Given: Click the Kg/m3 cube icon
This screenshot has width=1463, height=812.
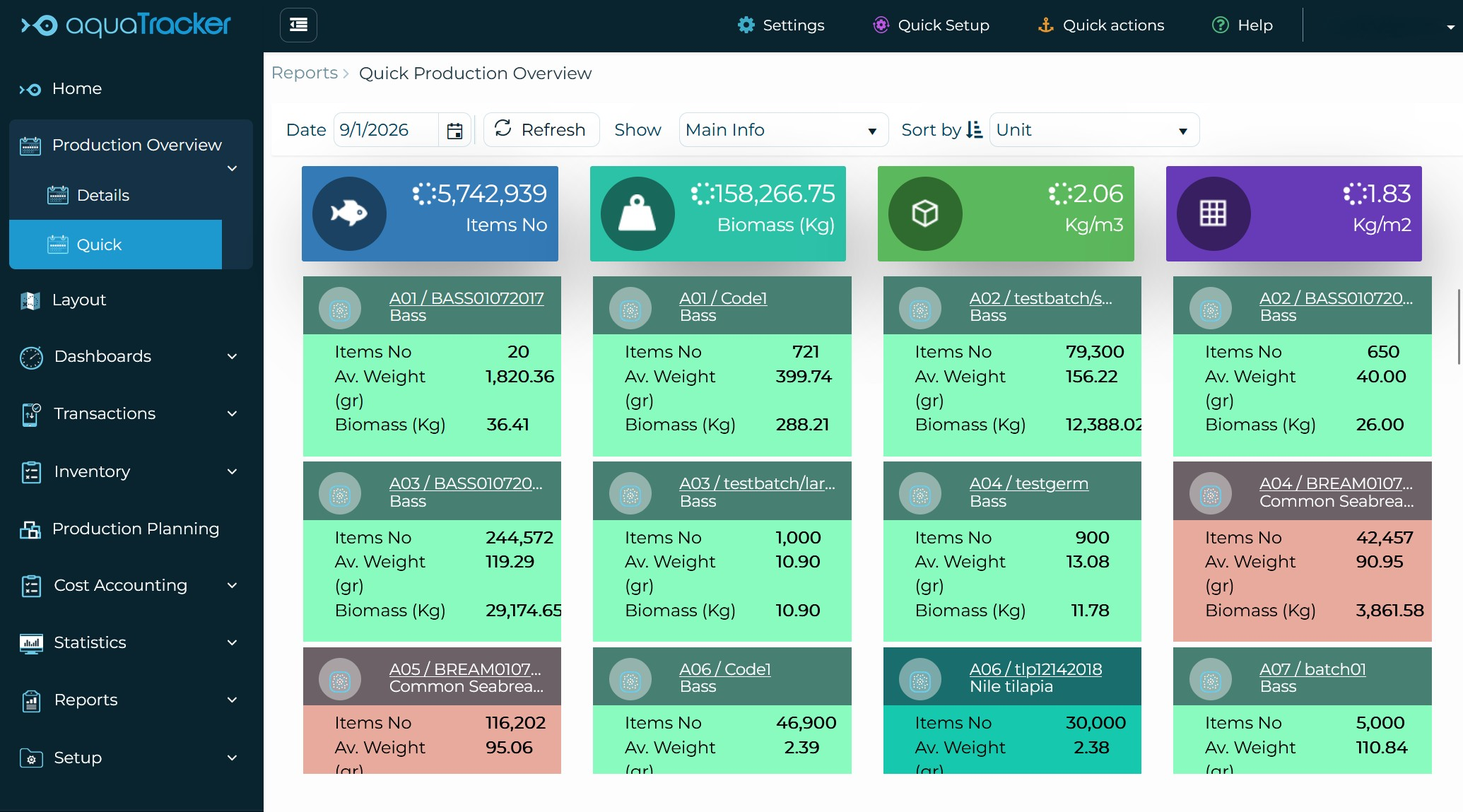Looking at the screenshot, I should click(924, 213).
